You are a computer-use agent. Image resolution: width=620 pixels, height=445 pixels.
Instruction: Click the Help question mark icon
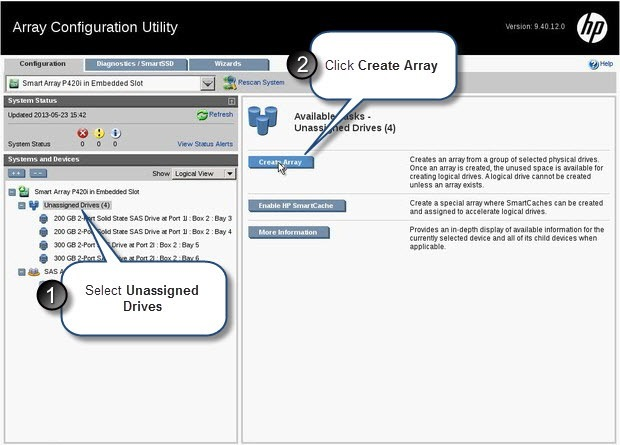pos(594,64)
